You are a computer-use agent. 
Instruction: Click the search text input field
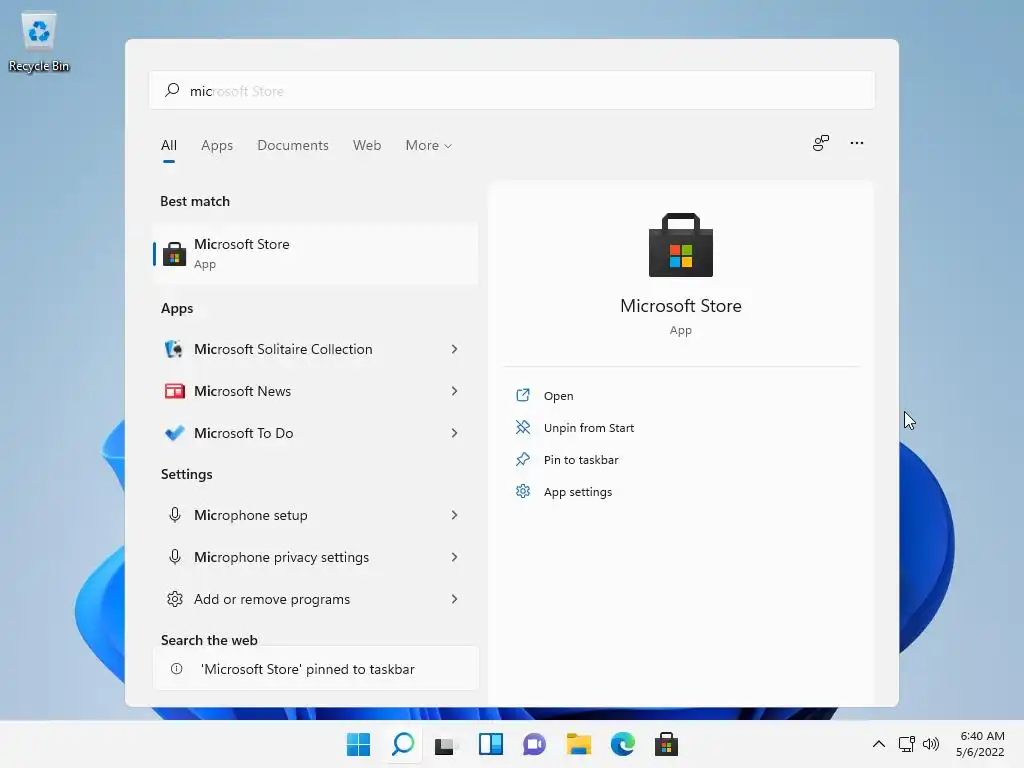coord(512,90)
